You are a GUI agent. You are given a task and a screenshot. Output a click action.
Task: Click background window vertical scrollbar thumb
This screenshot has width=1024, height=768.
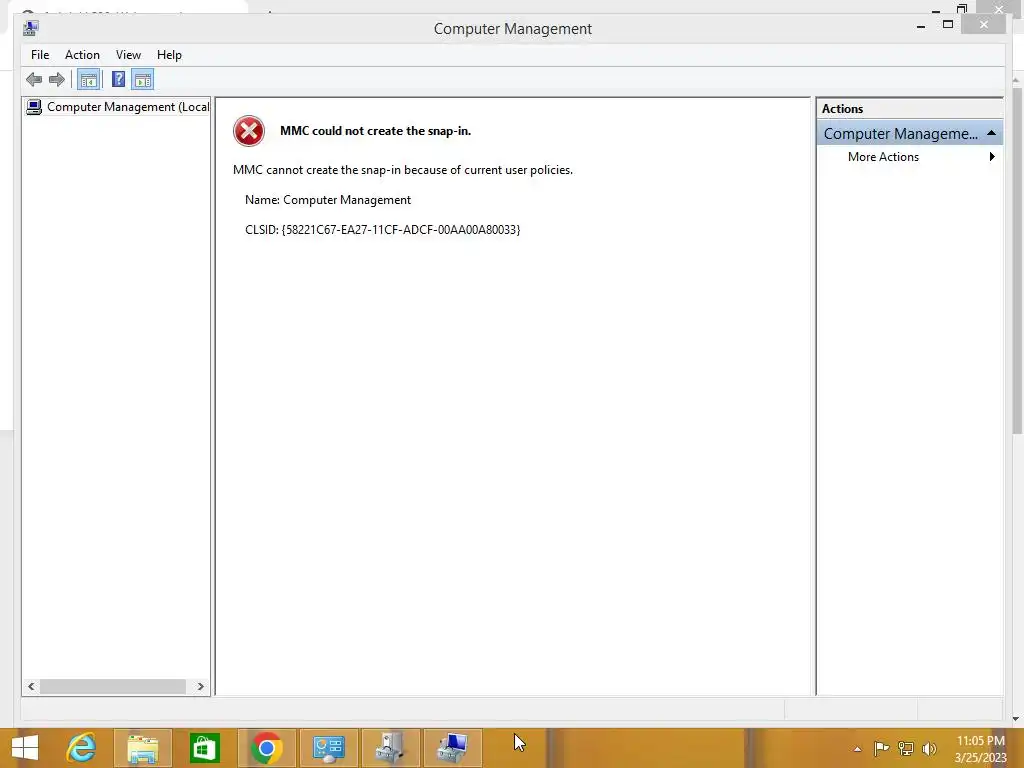tap(1017, 260)
